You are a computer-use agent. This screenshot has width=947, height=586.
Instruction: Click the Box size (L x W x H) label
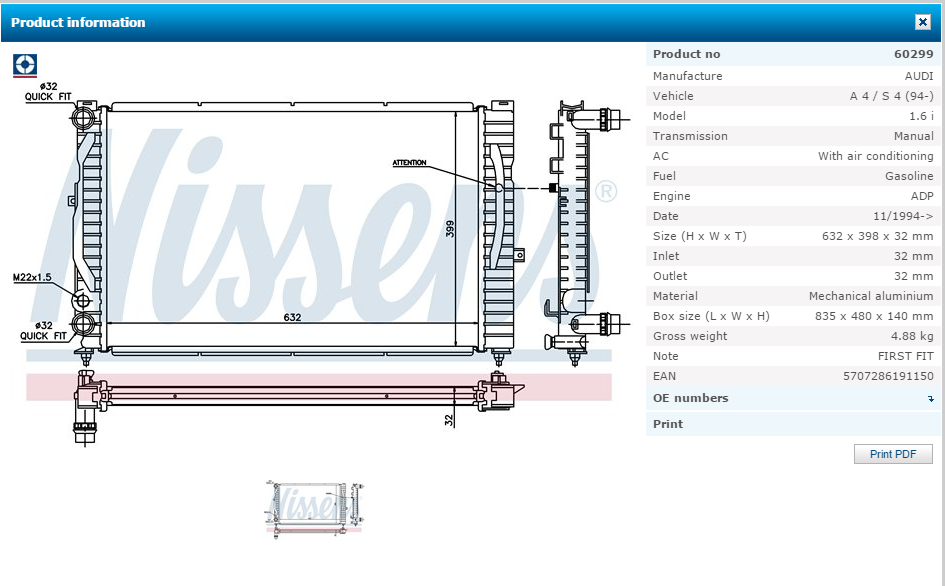point(711,316)
